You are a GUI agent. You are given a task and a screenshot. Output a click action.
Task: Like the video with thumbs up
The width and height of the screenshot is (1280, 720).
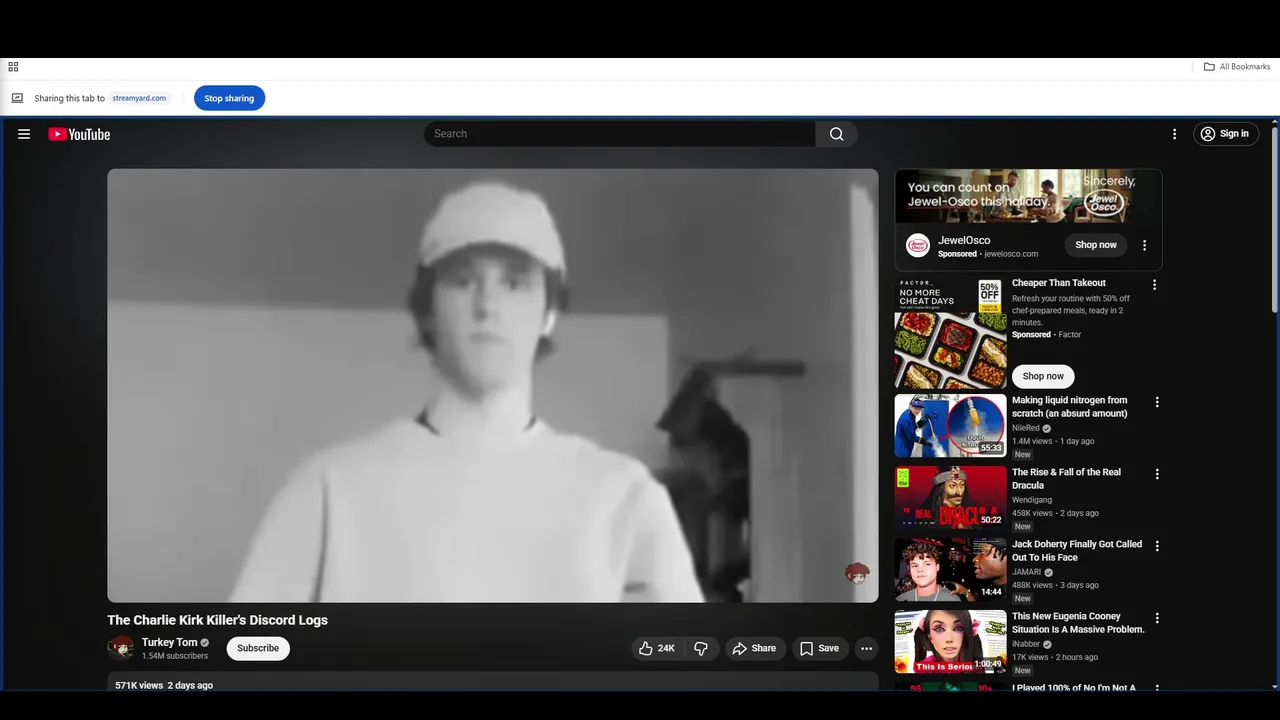656,648
